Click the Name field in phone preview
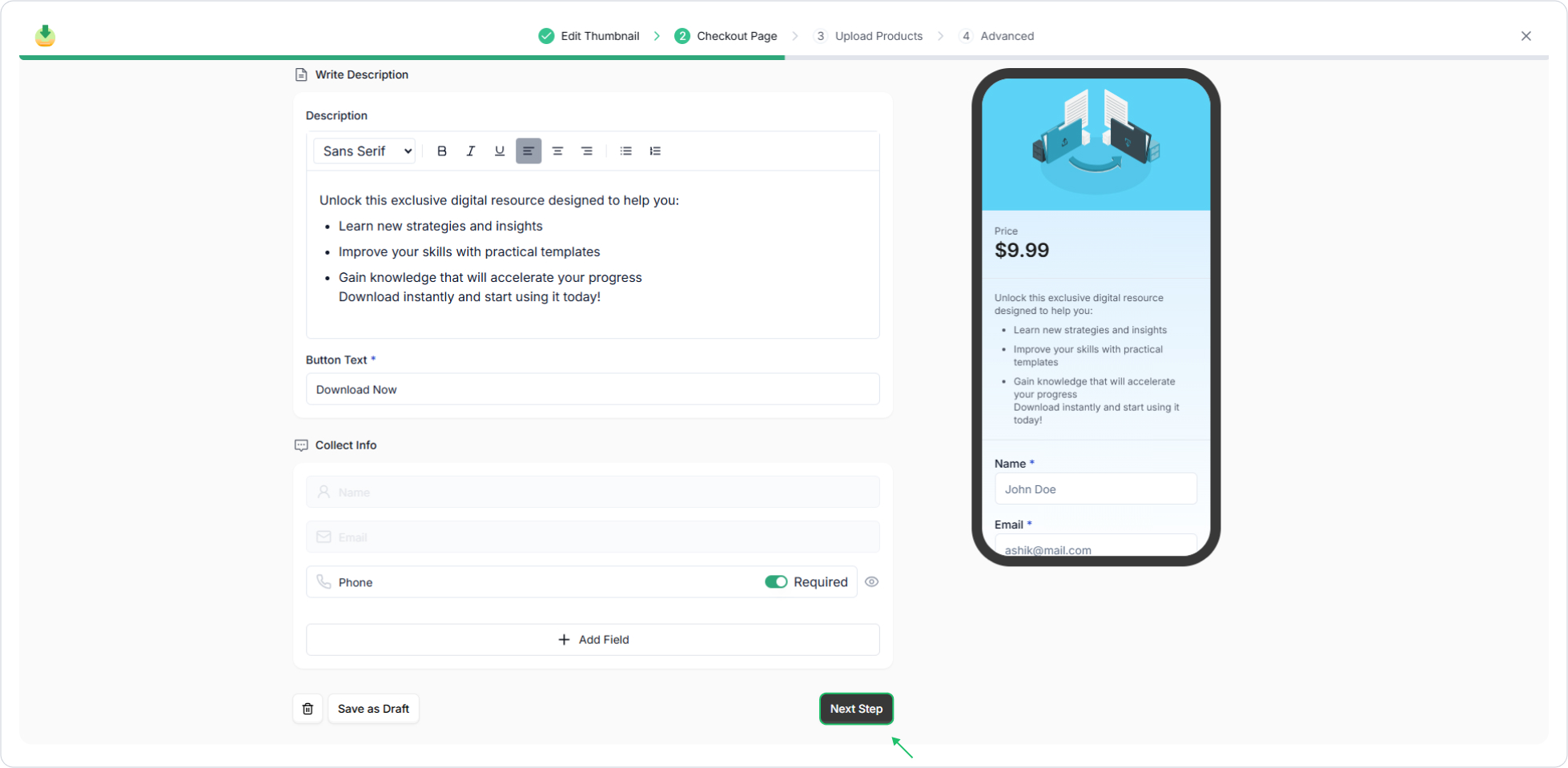1568x768 pixels. 1095,489
